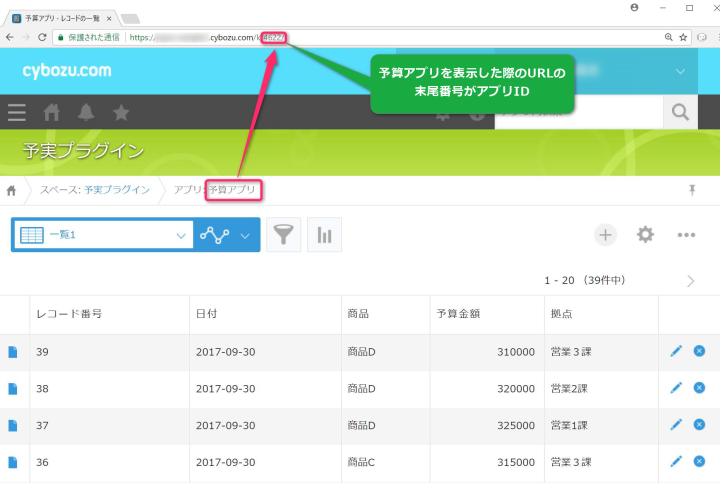Open the filter funnel icon

pos(284,235)
